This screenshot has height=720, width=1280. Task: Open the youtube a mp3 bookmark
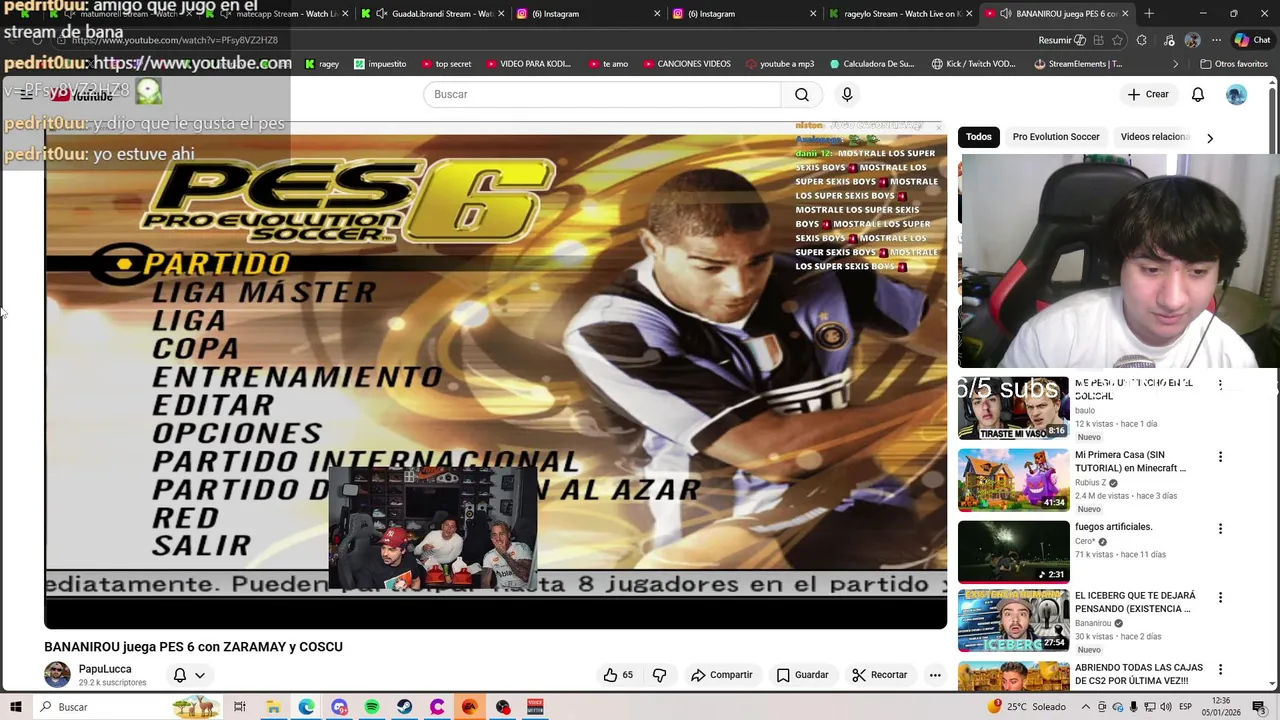[780, 64]
